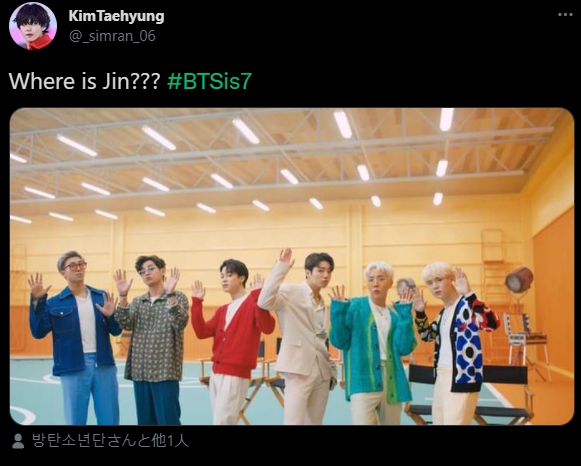
Task: Click the man in the red cardigan
Action: tap(232, 341)
